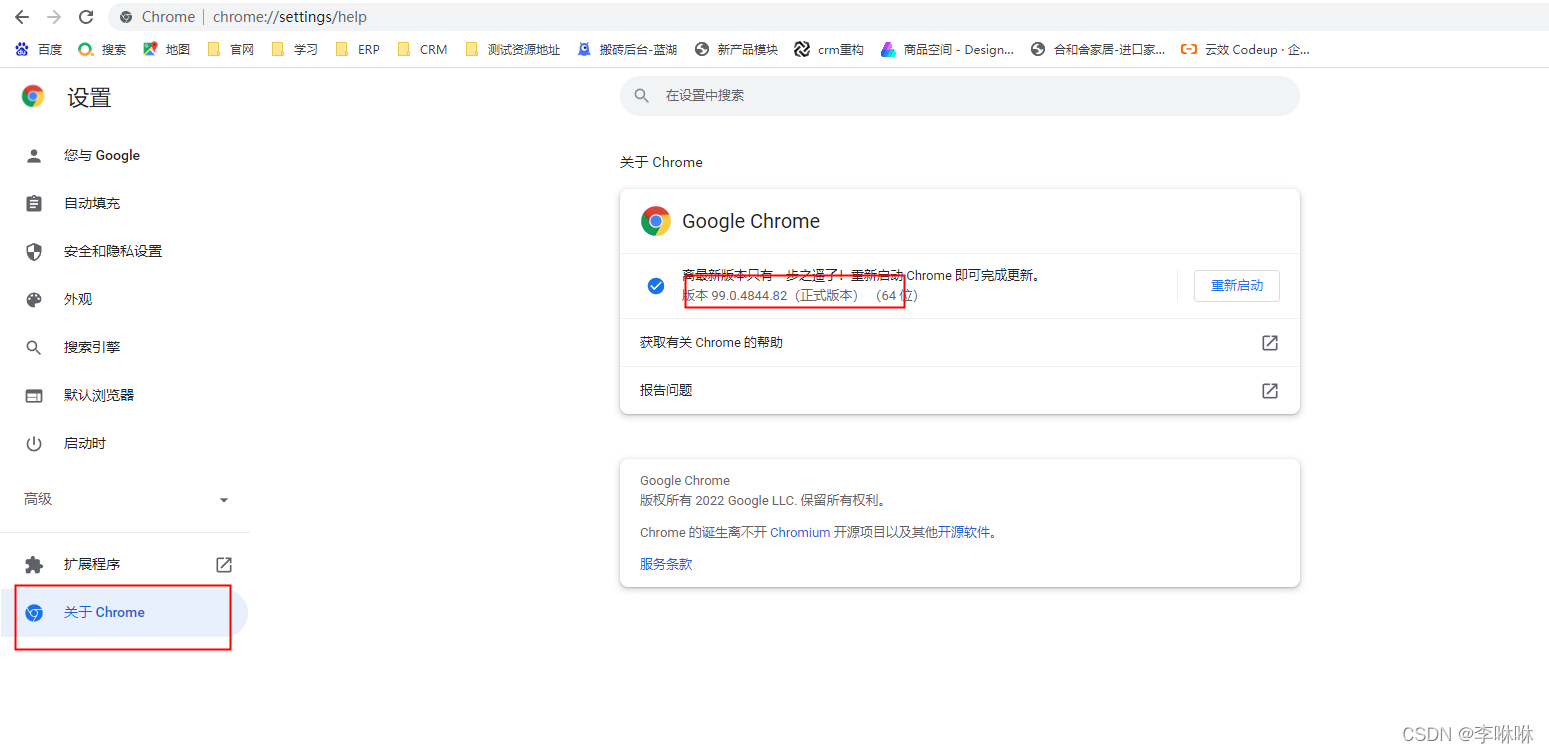Click the external-link icon for 报告问题

point(1270,391)
